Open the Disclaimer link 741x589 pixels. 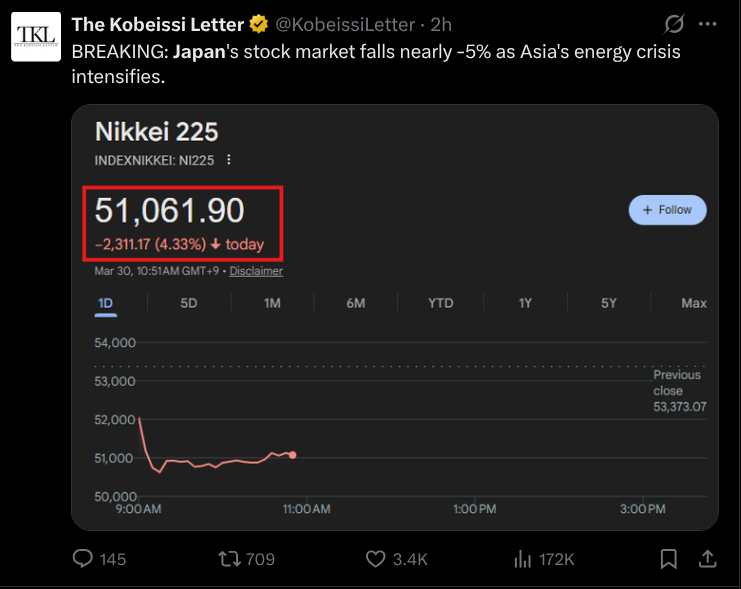coord(256,271)
